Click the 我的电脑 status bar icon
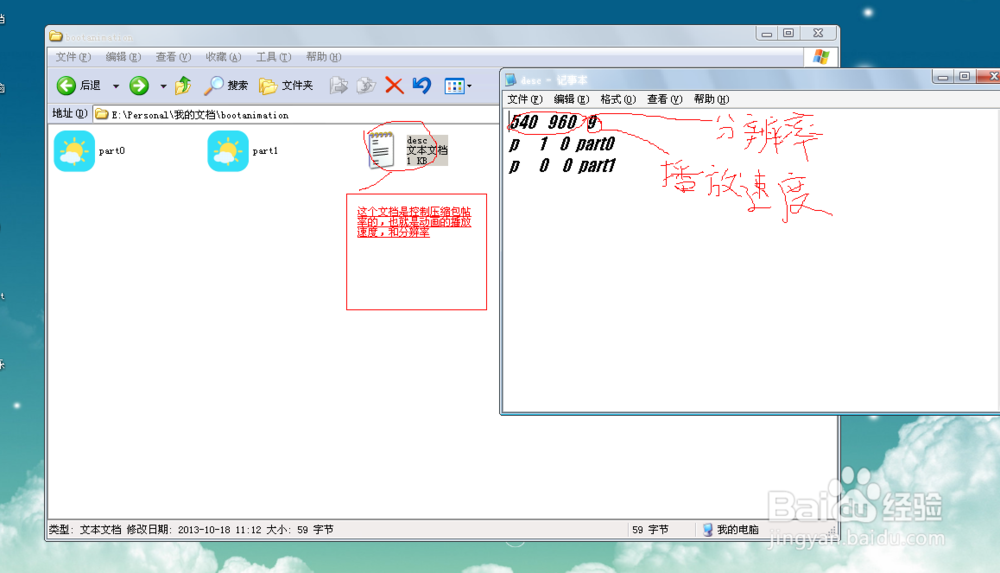Image resolution: width=1000 pixels, height=573 pixels. pyautogui.click(x=708, y=530)
